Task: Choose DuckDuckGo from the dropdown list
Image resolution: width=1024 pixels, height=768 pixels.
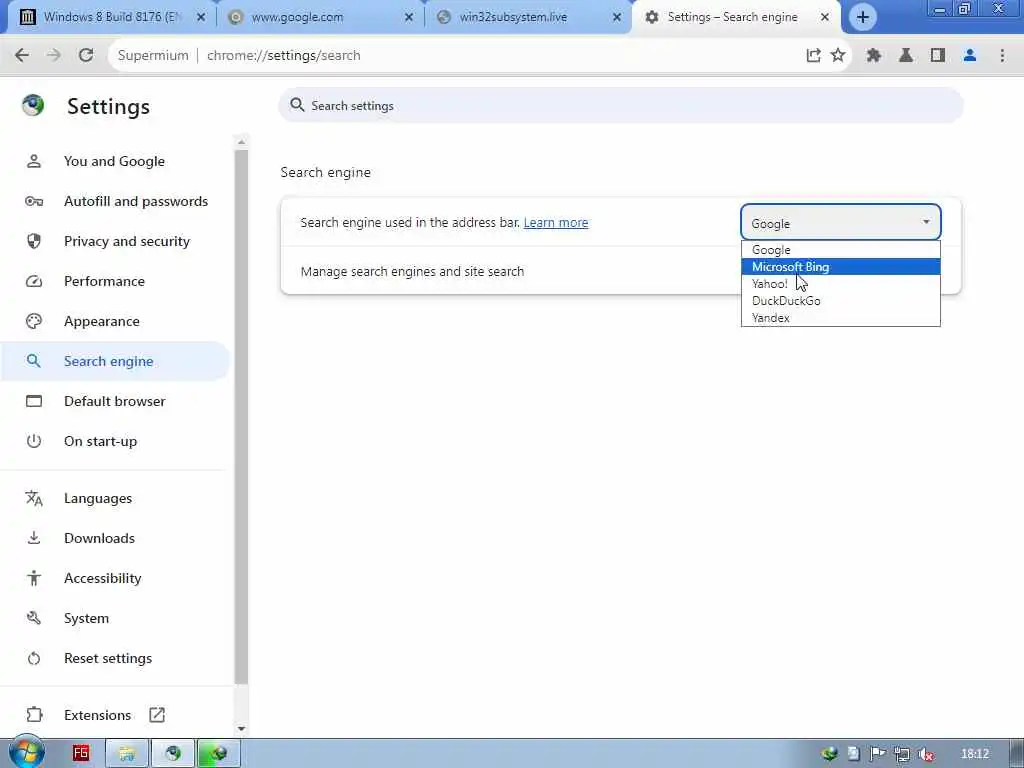Action: [840, 300]
